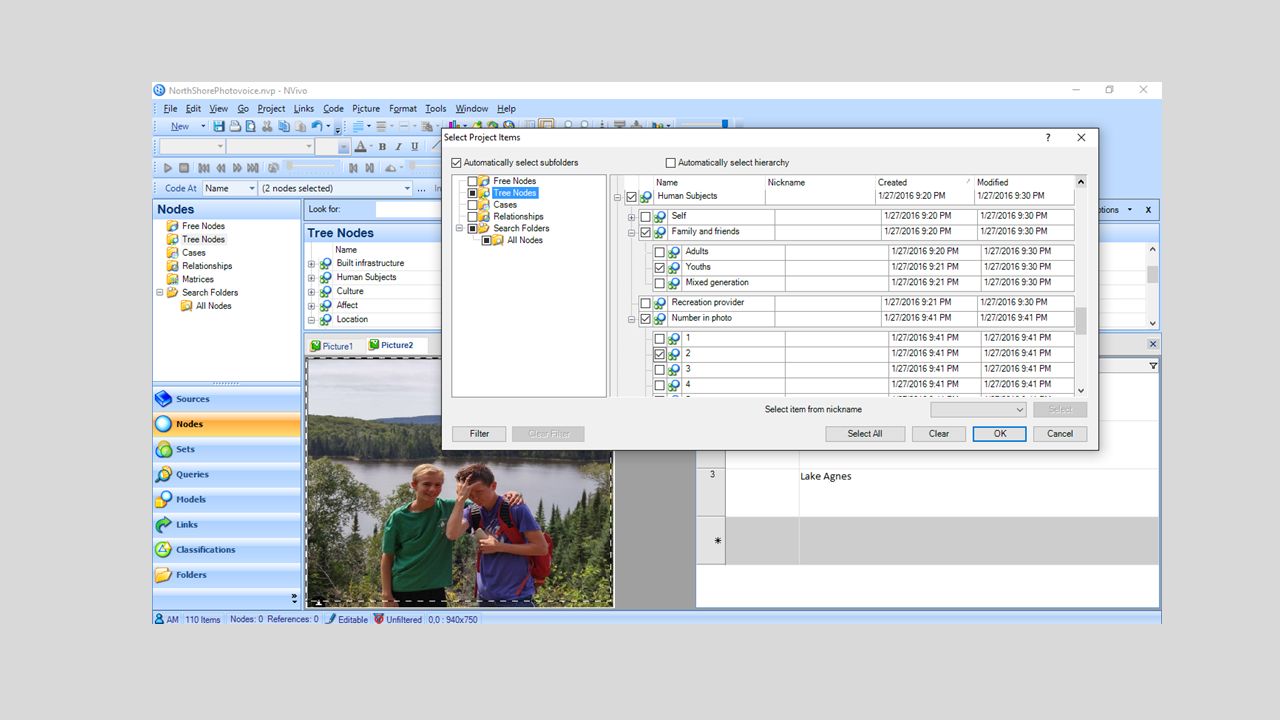Click OK to confirm selection
This screenshot has height=720, width=1280.
[1000, 434]
